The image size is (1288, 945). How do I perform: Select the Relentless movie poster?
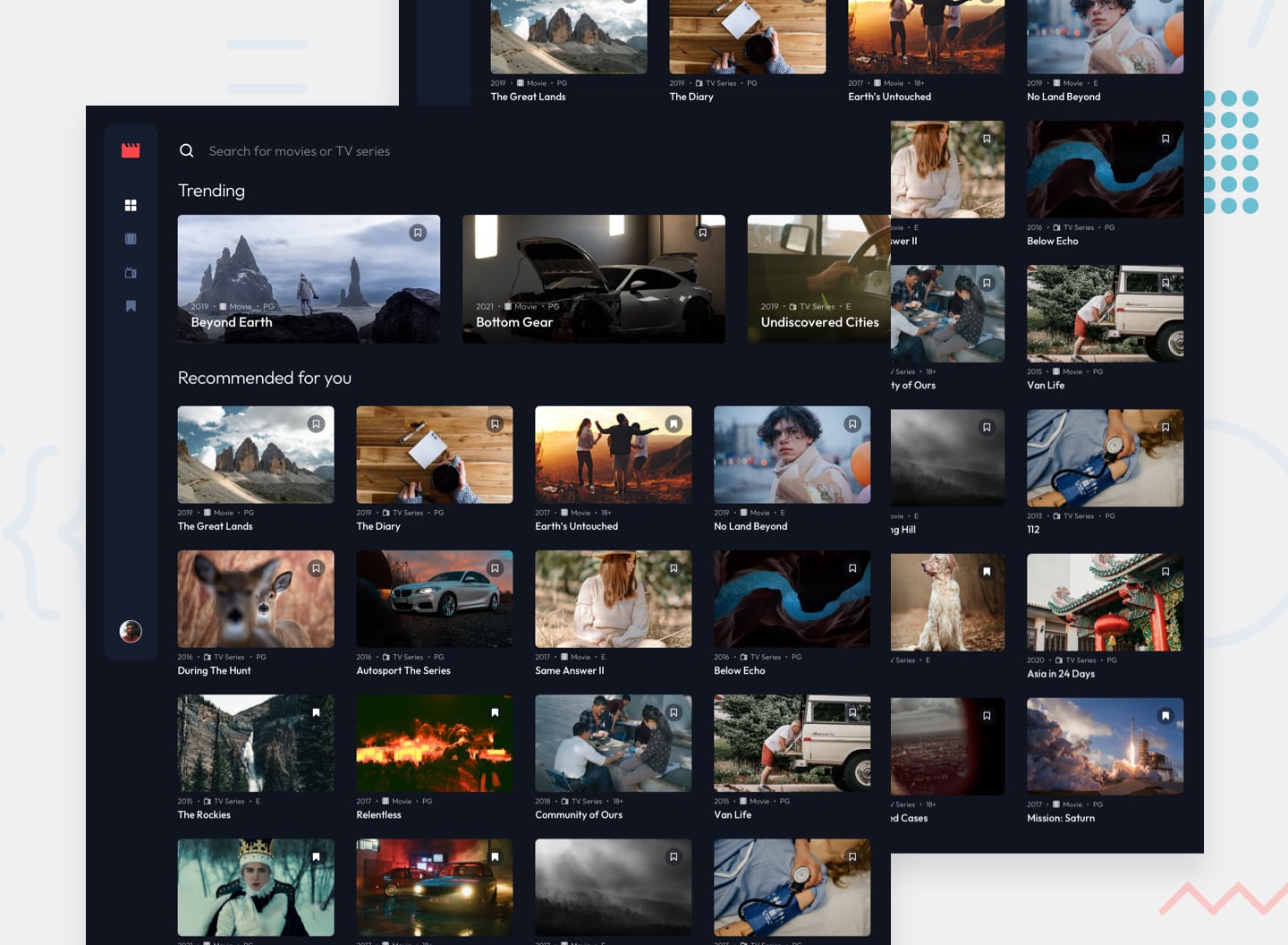(x=434, y=743)
